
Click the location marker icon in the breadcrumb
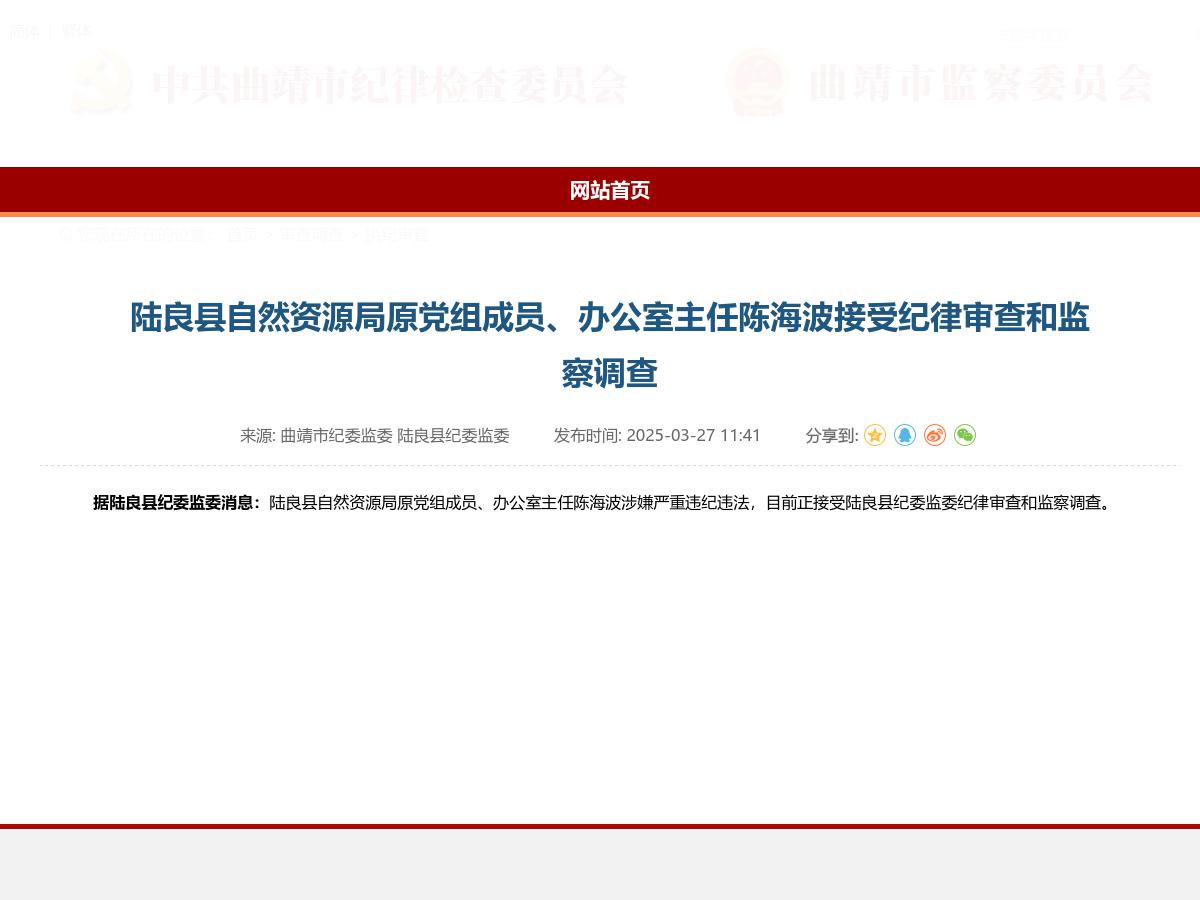click(x=65, y=234)
